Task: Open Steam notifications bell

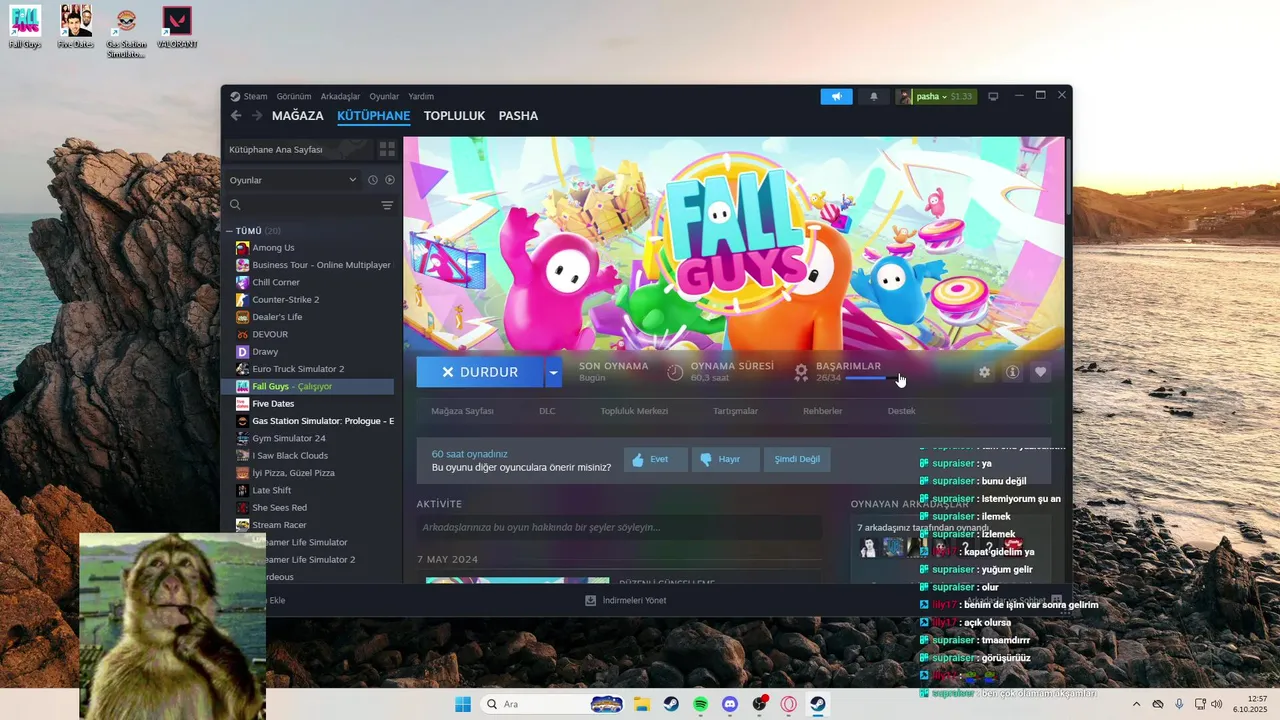Action: 873,97
